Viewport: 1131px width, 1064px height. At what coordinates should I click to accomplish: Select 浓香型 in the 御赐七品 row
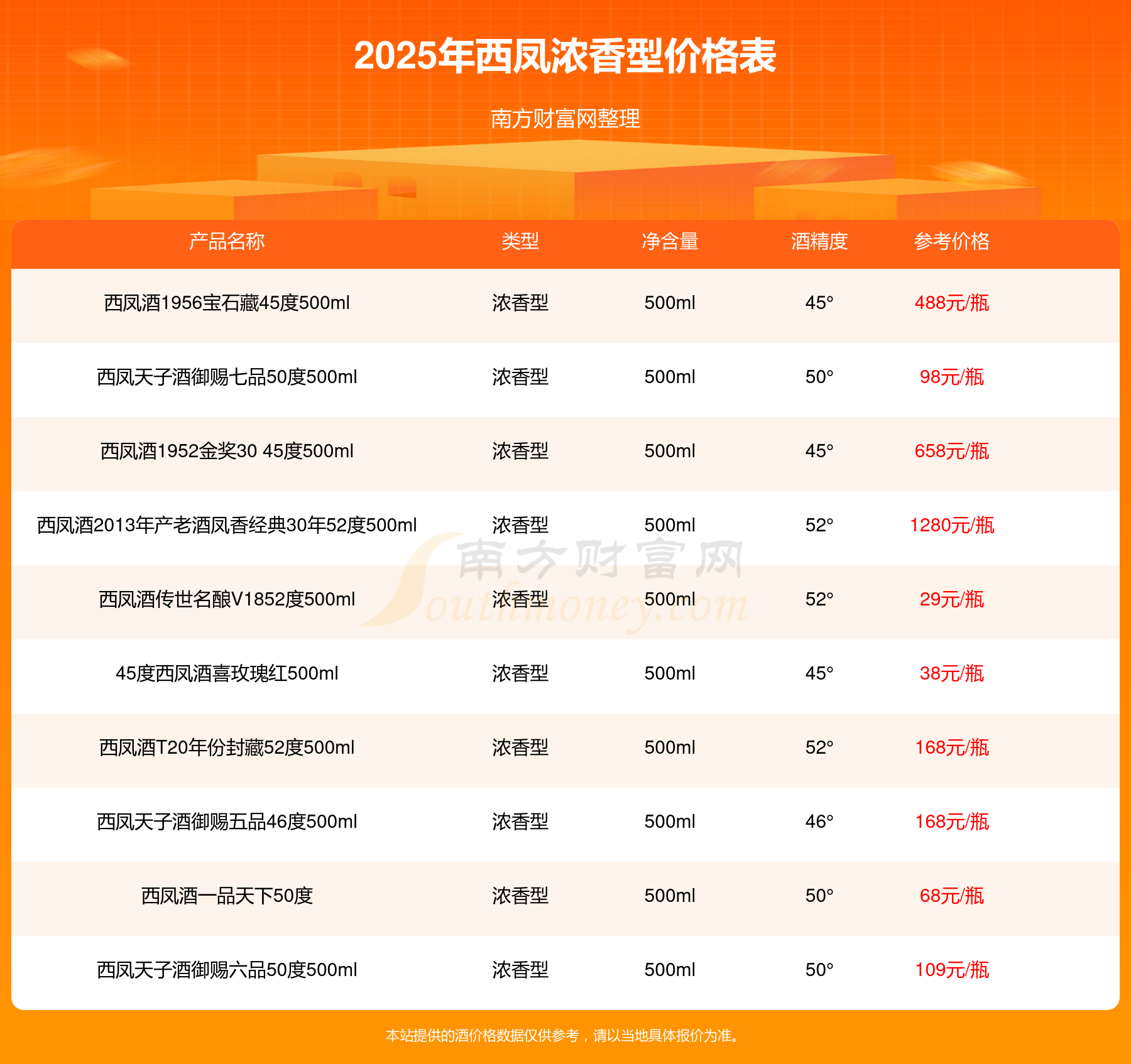[x=520, y=377]
